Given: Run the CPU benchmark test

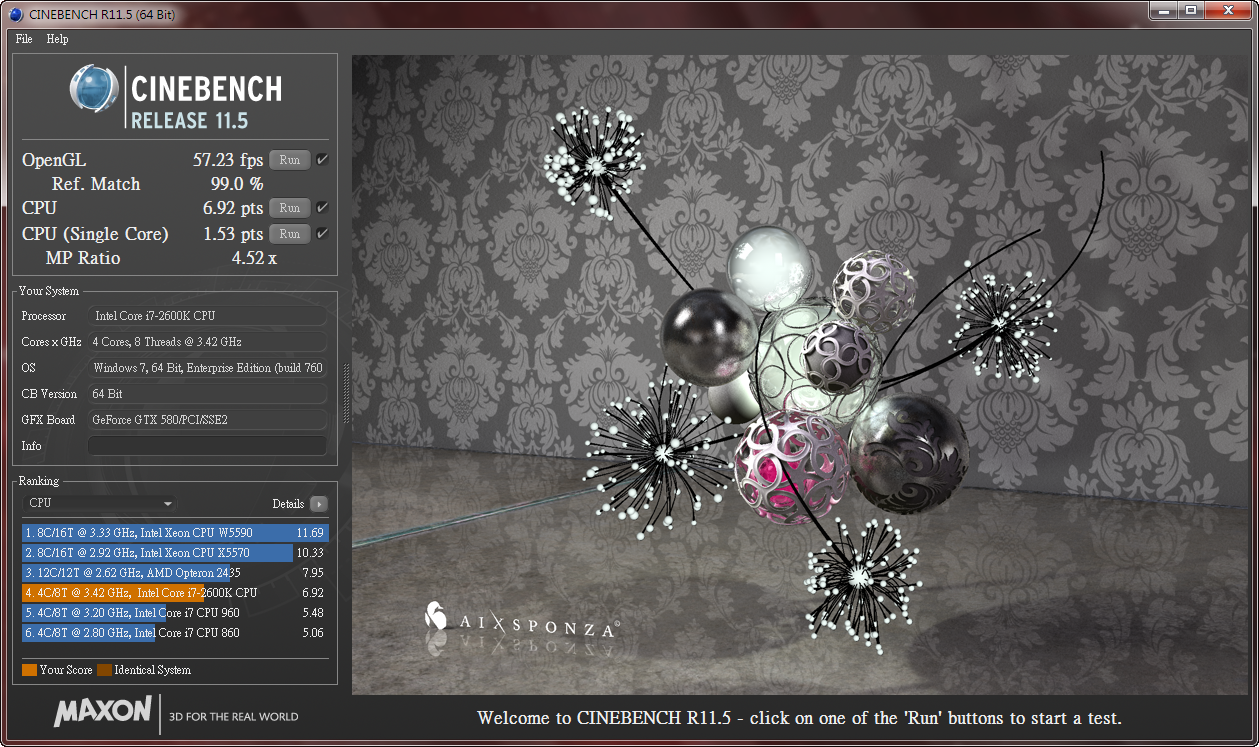Looking at the screenshot, I should click(289, 208).
